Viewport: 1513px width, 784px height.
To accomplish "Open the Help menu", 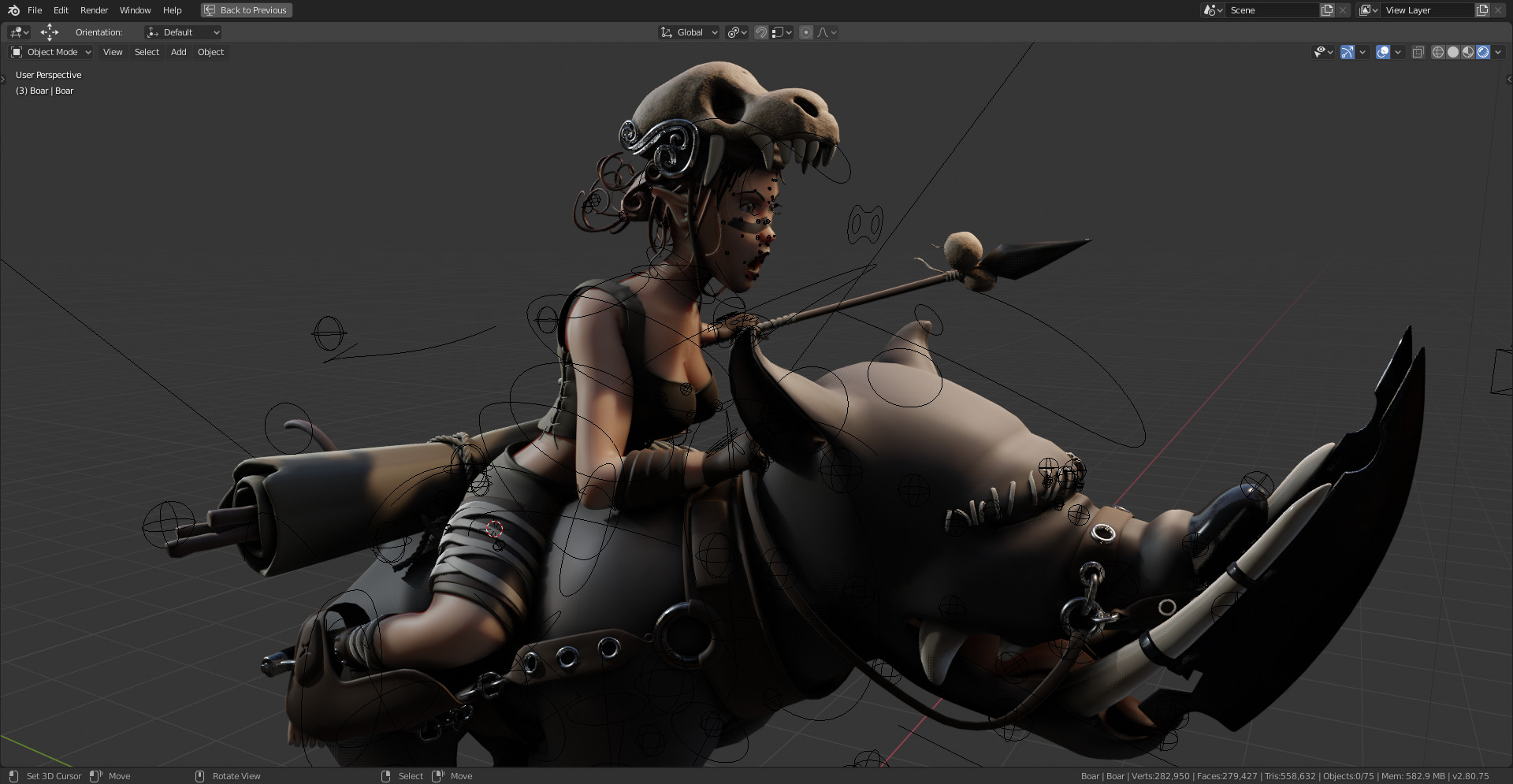I will tap(172, 10).
